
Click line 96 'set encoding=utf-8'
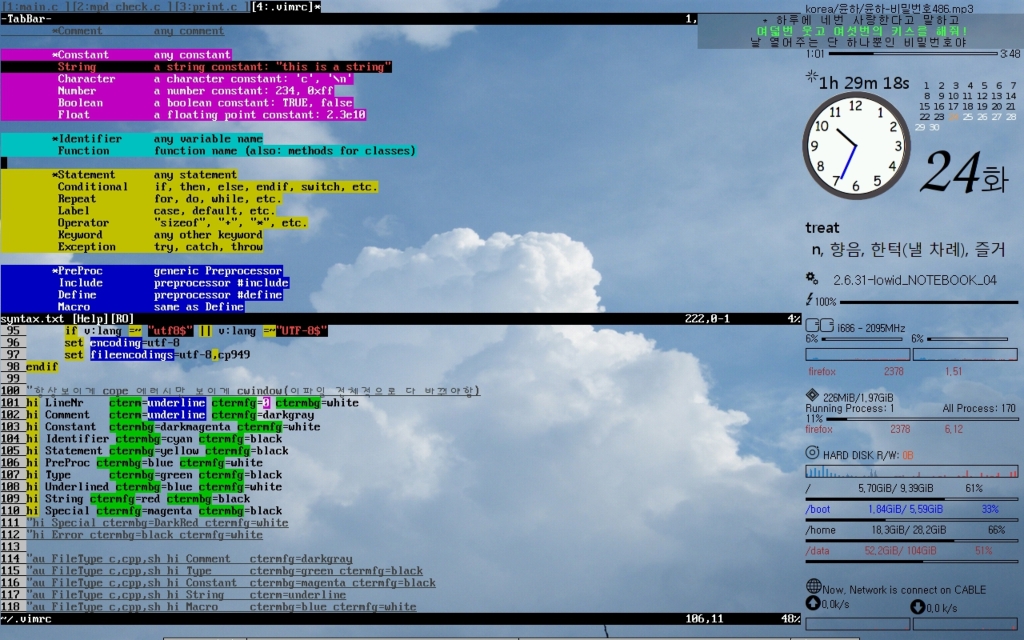pyautogui.click(x=122, y=343)
